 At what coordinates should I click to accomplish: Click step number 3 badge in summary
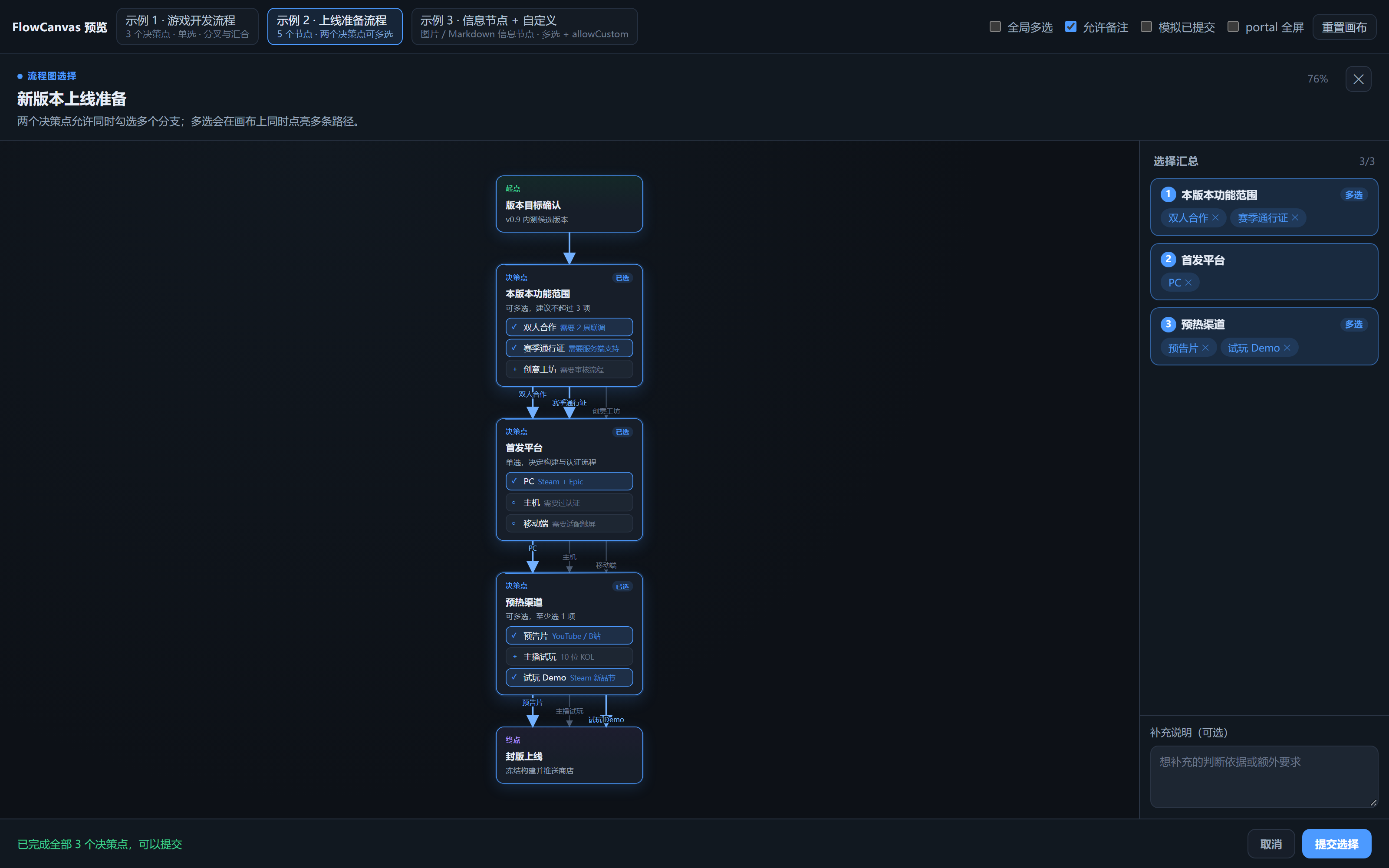click(x=1168, y=324)
